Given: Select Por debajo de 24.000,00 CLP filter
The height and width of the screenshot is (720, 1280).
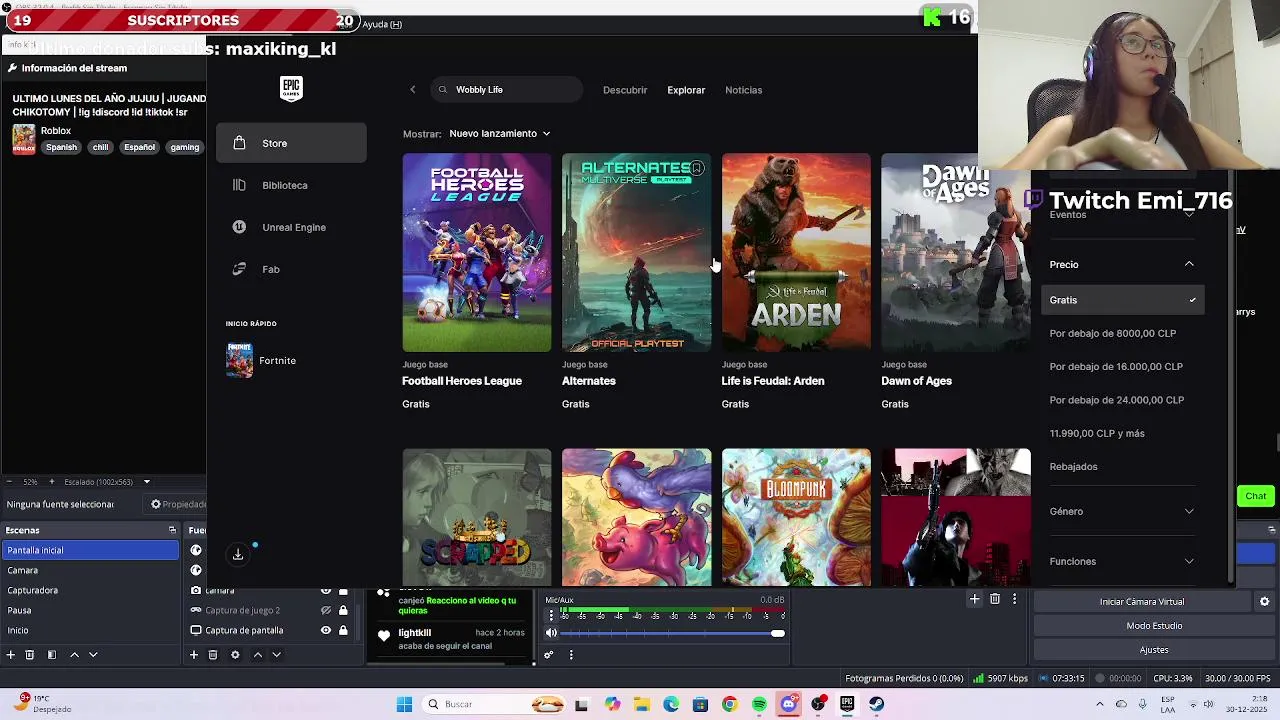Looking at the screenshot, I should point(1117,400).
